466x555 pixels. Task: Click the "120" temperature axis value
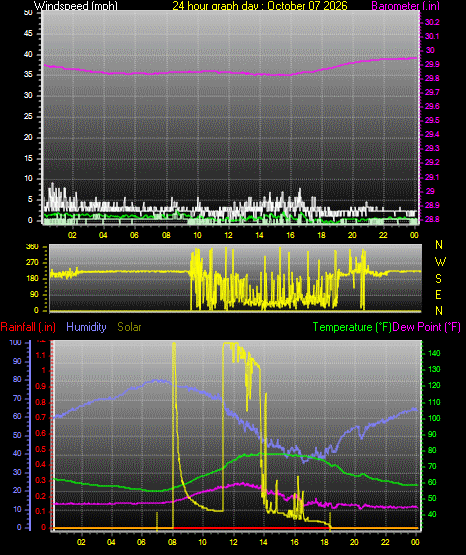point(434,385)
